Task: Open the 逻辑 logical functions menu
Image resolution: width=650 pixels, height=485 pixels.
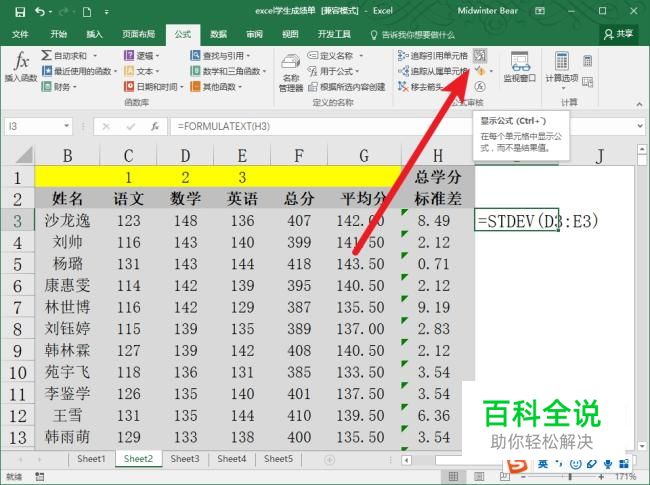Action: 141,56
